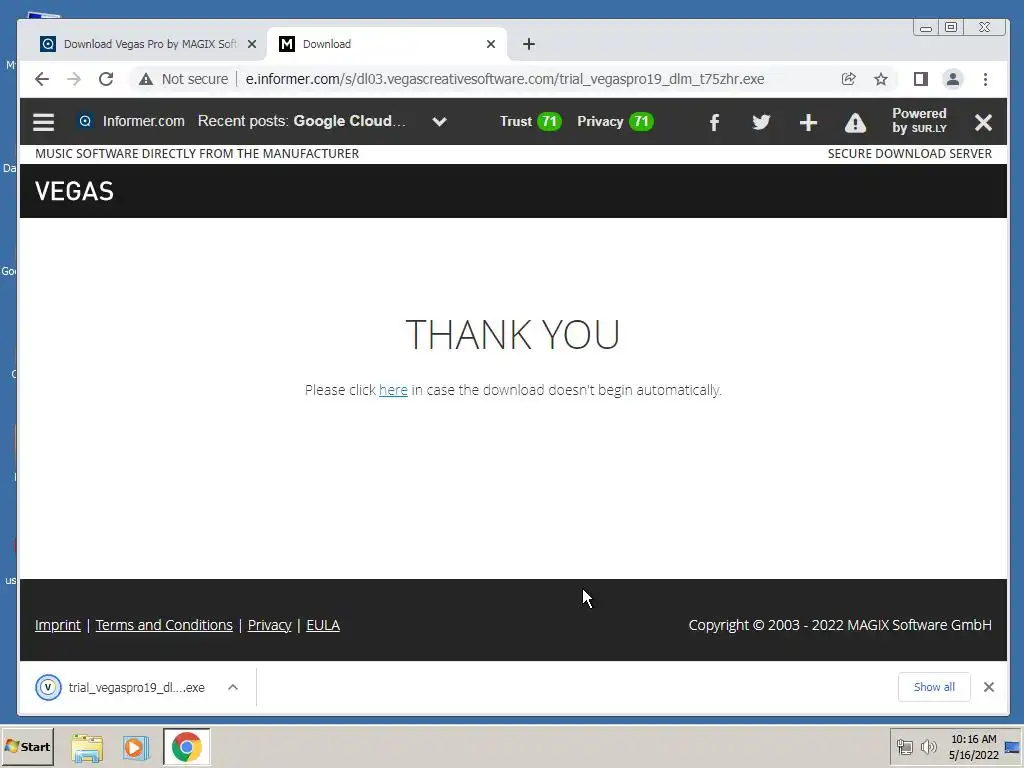Open the Imprint link
Screen dimensions: 1024x768
click(57, 625)
